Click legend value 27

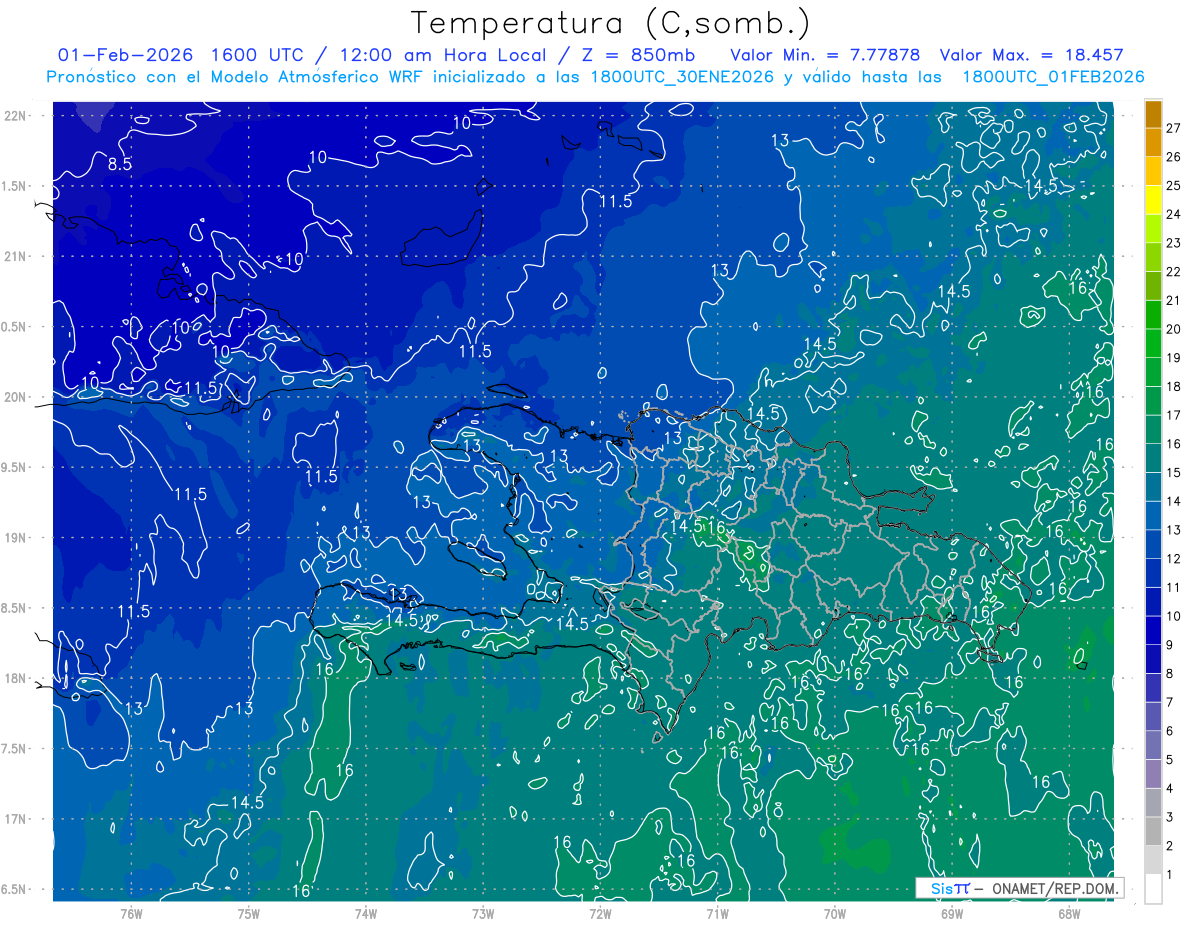click(x=1174, y=128)
